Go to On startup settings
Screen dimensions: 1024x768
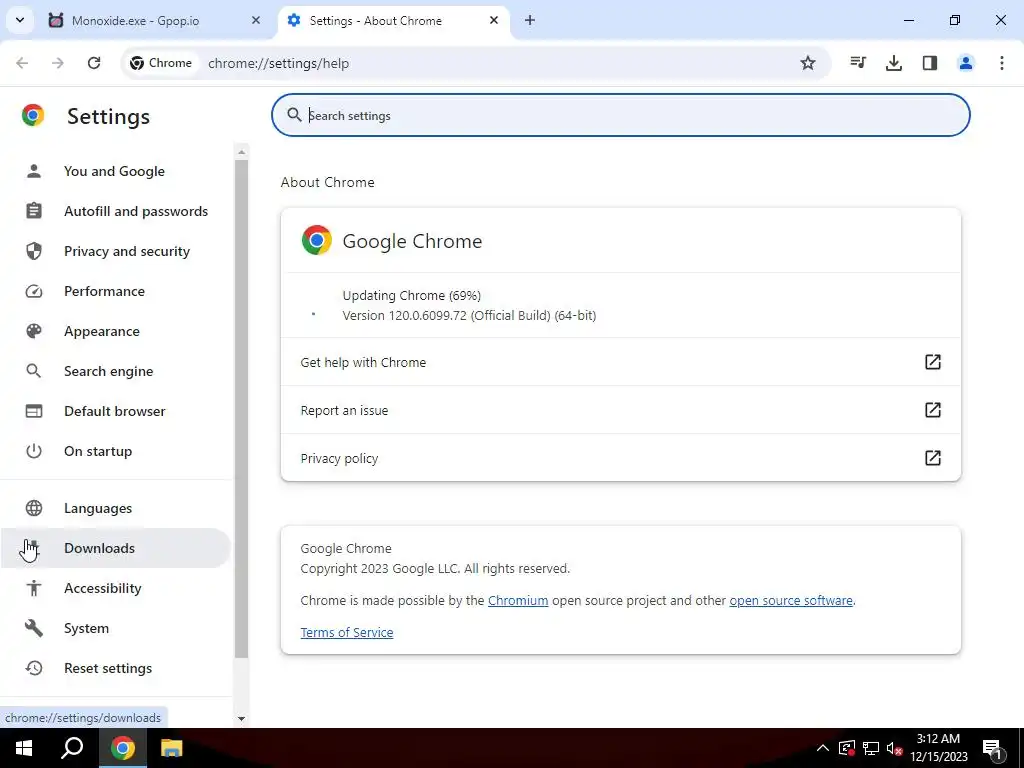(116, 451)
